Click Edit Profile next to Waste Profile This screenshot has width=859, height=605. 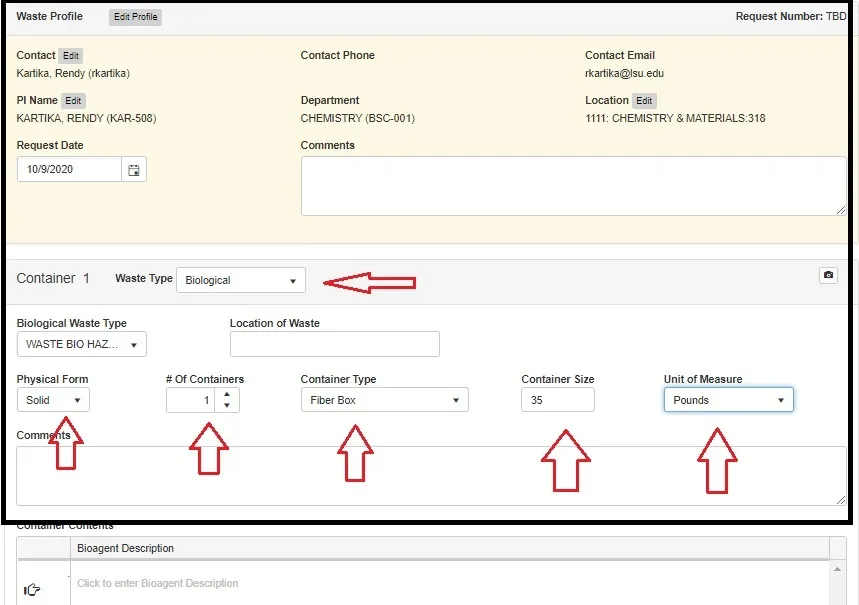134,16
